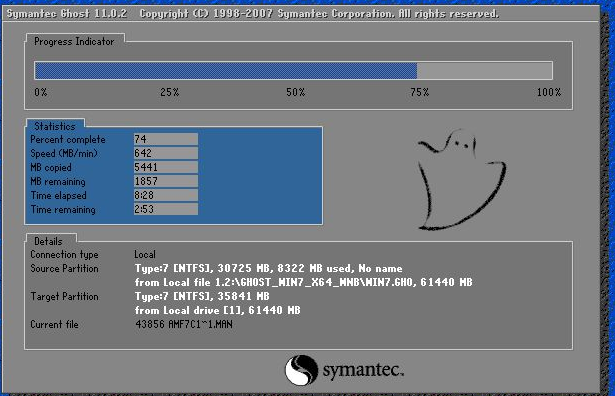This screenshot has height=396, width=615.
Task: Click the 50% scale label
Action: click(x=295, y=93)
